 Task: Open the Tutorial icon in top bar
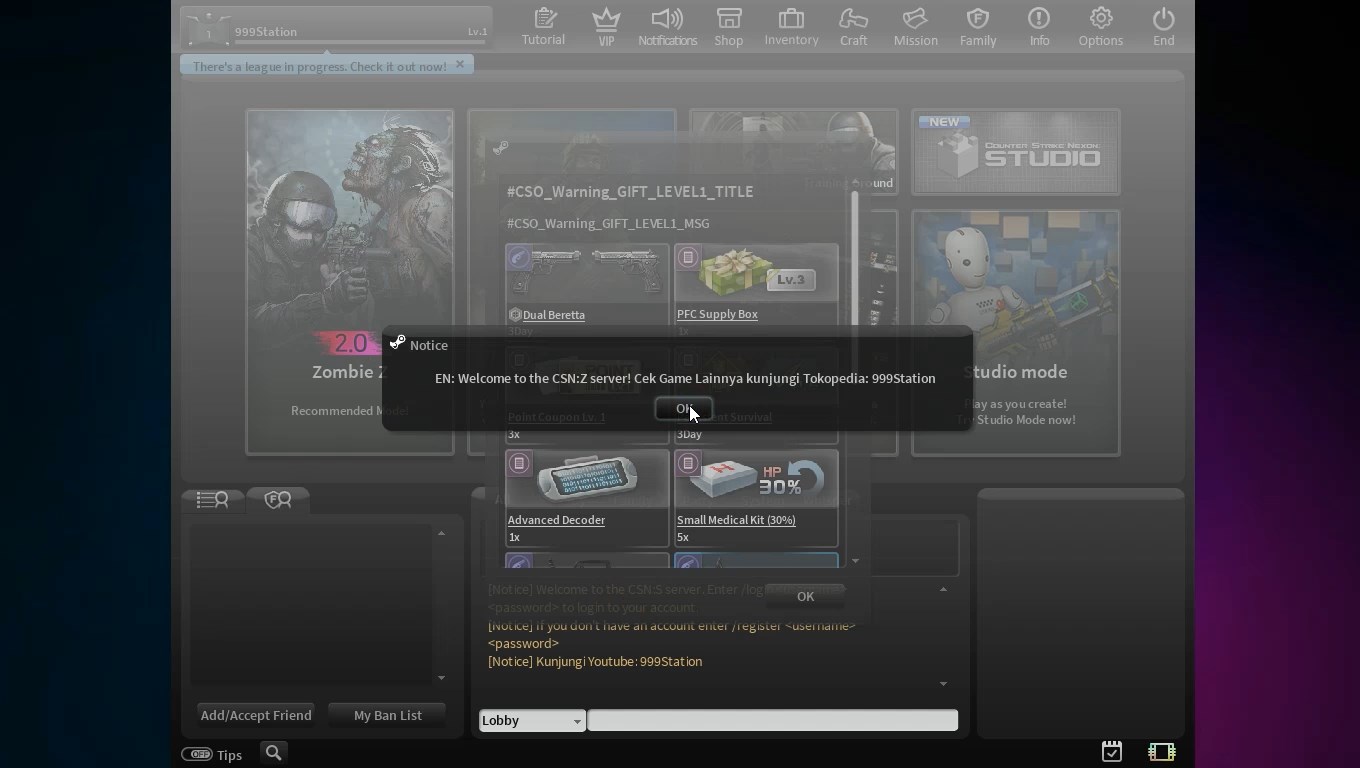pyautogui.click(x=543, y=28)
